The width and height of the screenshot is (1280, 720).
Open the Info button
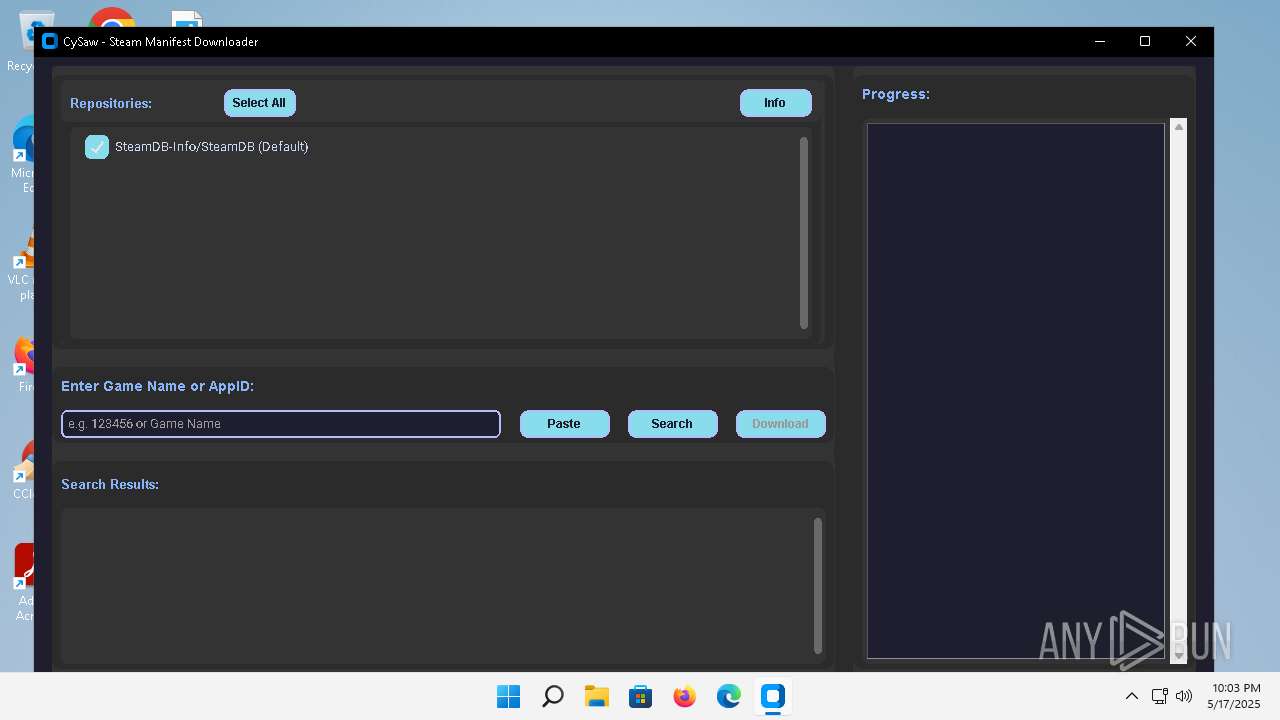(776, 103)
